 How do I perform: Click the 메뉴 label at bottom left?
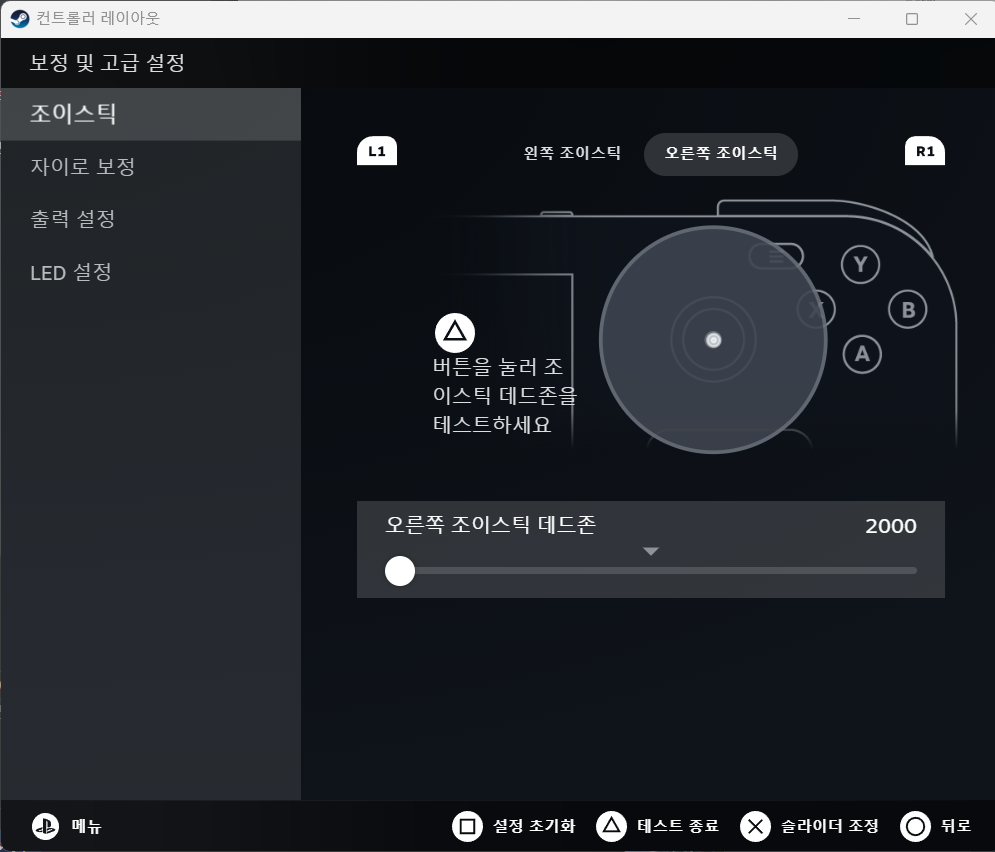(x=87, y=826)
